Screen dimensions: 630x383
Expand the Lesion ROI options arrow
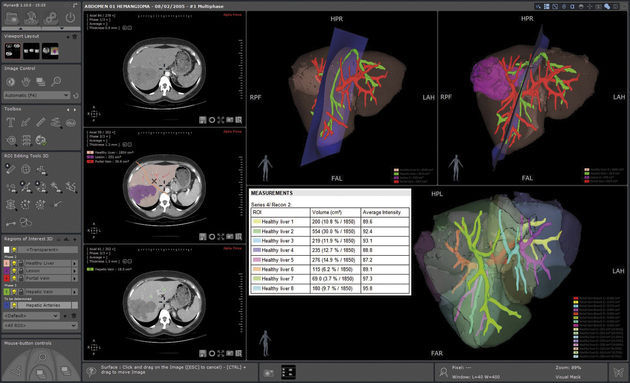point(75,271)
